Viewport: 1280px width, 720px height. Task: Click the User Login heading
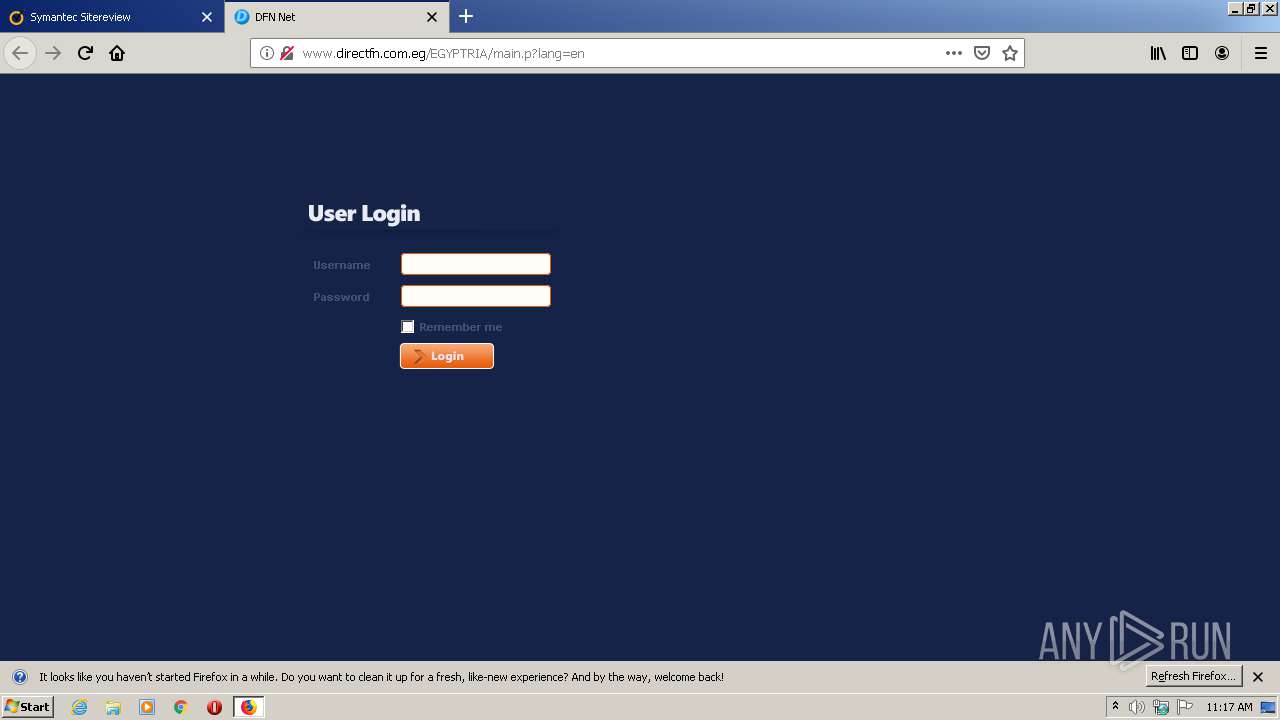(364, 213)
